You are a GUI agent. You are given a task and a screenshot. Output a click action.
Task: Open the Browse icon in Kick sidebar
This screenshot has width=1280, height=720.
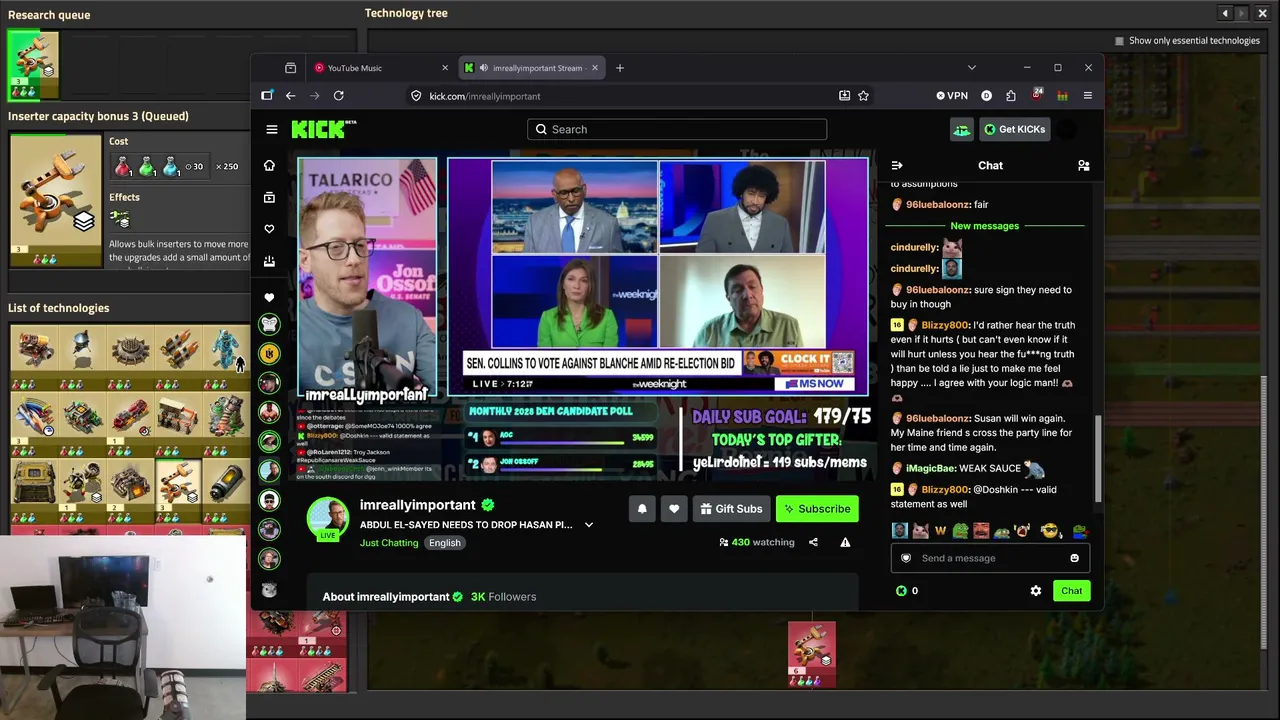269,197
